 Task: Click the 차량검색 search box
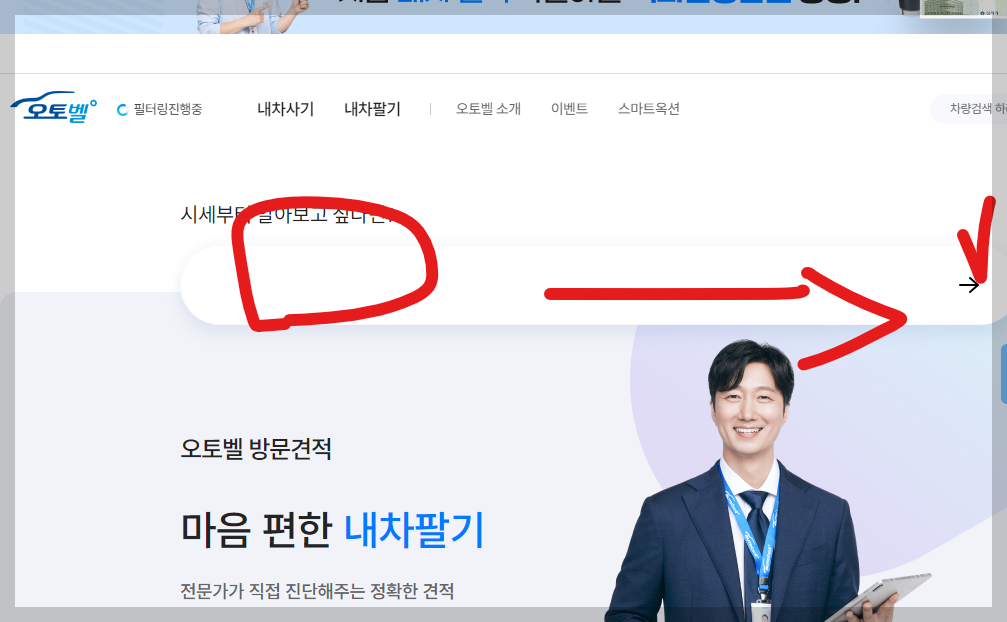968,109
